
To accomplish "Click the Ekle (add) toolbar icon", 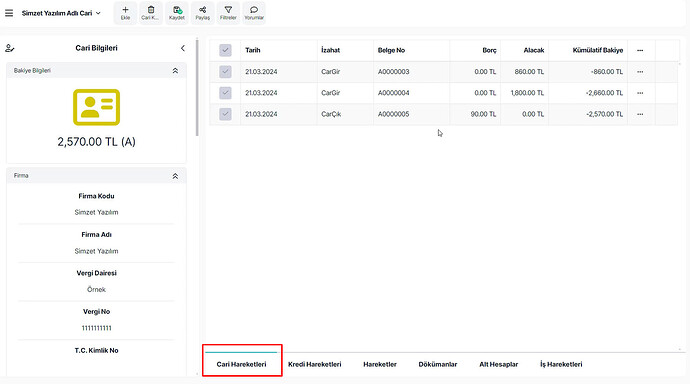I will tap(125, 13).
